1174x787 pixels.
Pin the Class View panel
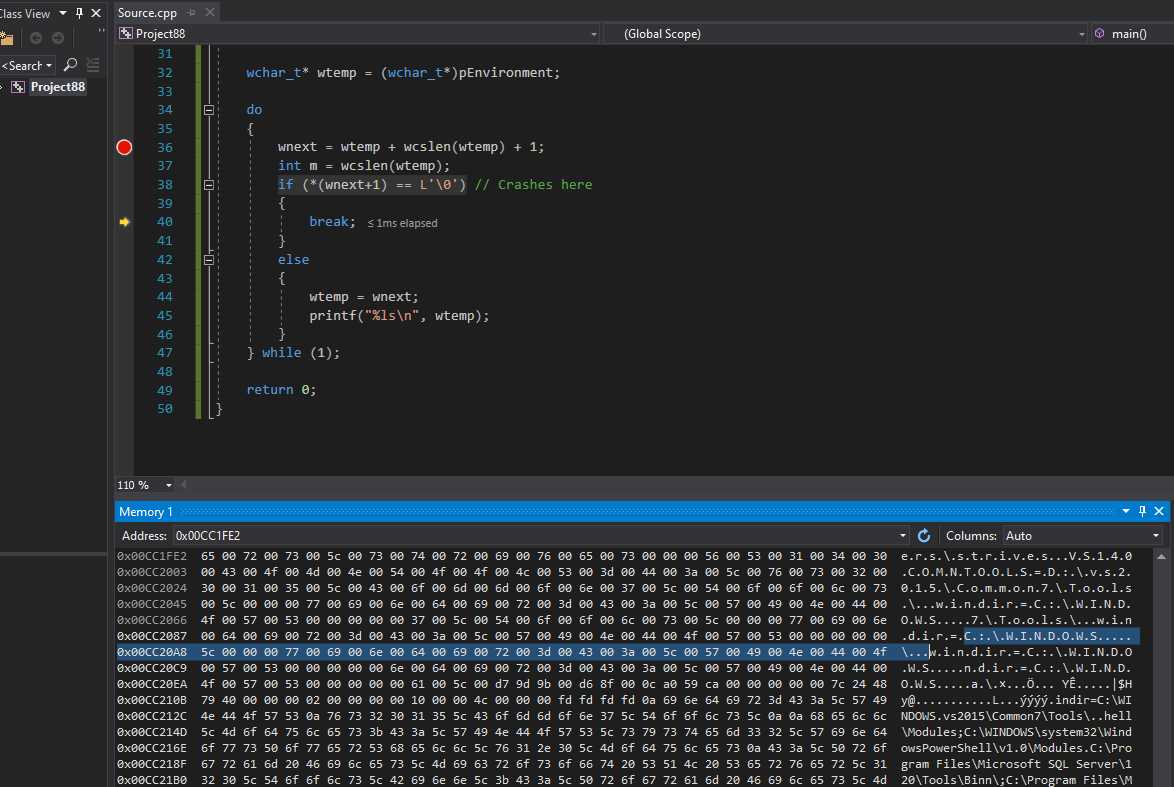[79, 13]
